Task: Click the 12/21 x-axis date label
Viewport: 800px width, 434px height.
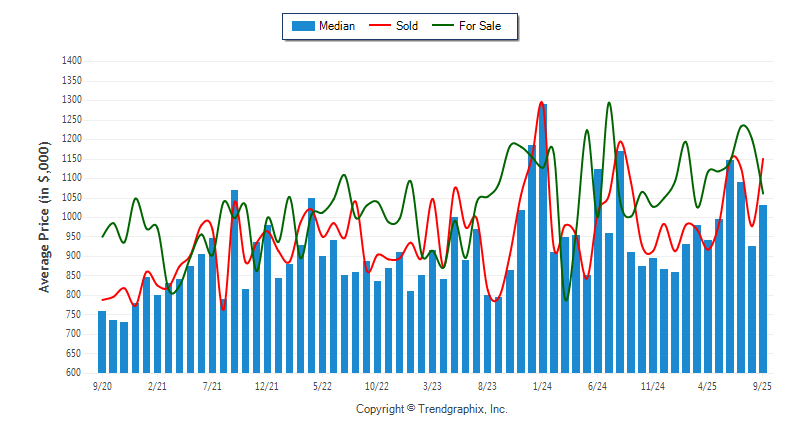Action: [x=267, y=385]
